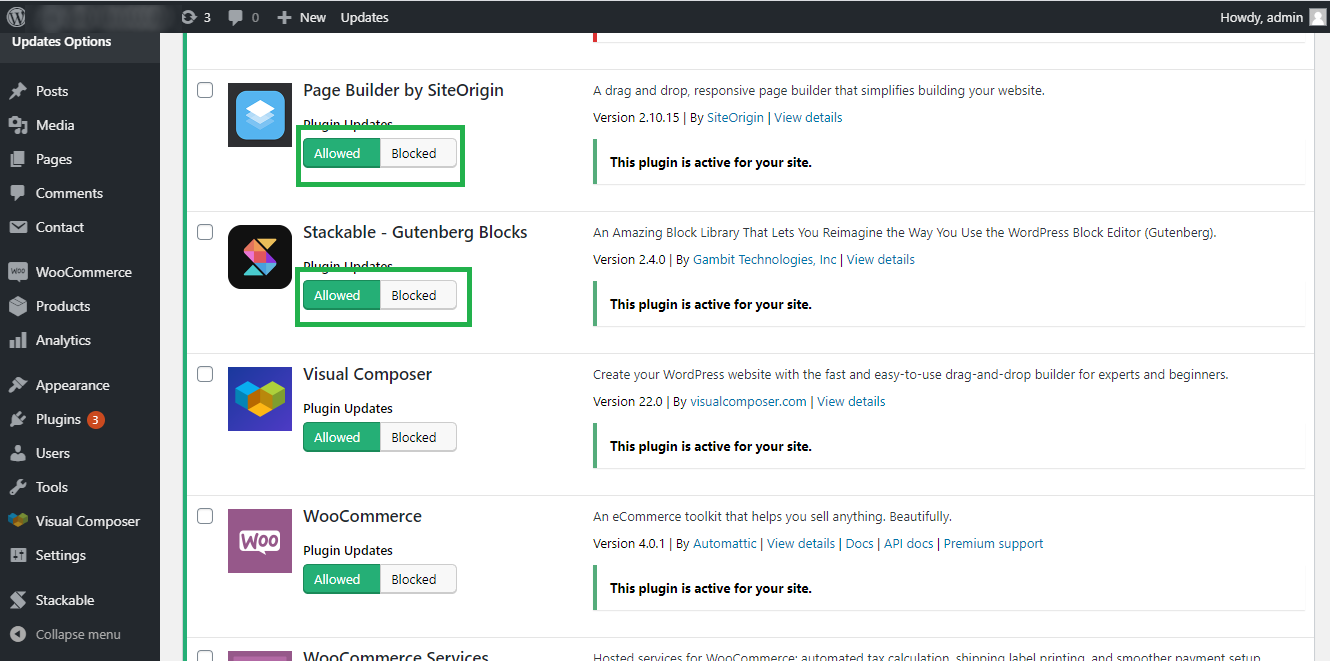Open Plugins in the sidebar menu

tap(58, 419)
